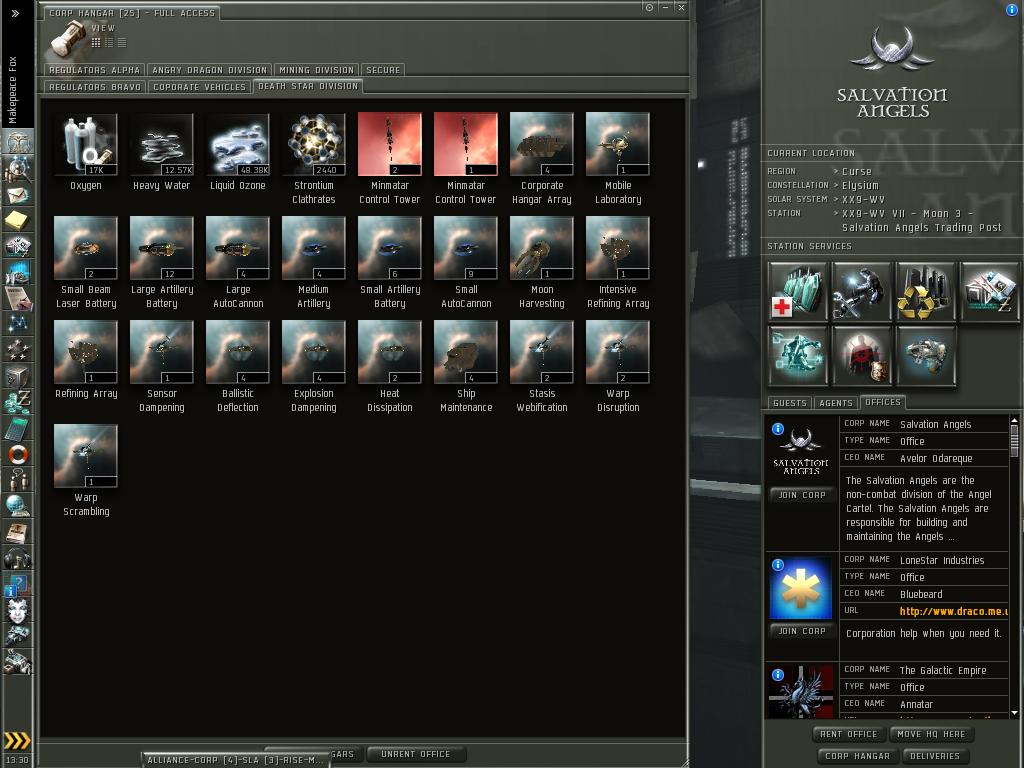Screen dimensions: 1024x768
Task: Open the draco.me URL link
Action: 952,611
